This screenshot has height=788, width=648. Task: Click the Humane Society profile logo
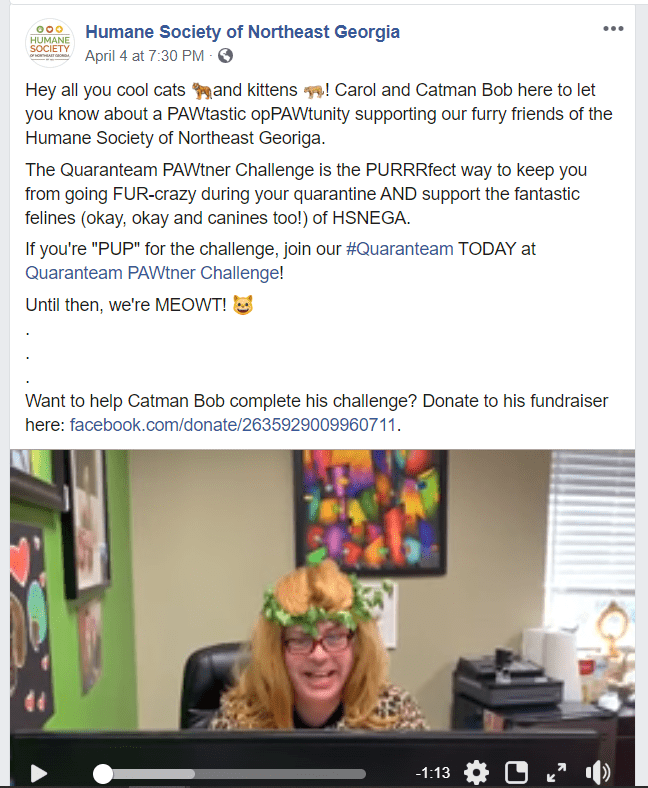click(50, 43)
